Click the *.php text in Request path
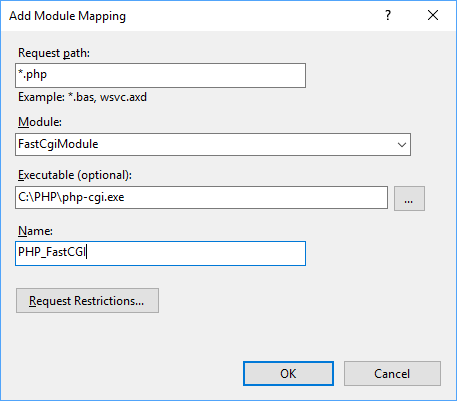Screen dimensions: 457x401 [x=32, y=74]
